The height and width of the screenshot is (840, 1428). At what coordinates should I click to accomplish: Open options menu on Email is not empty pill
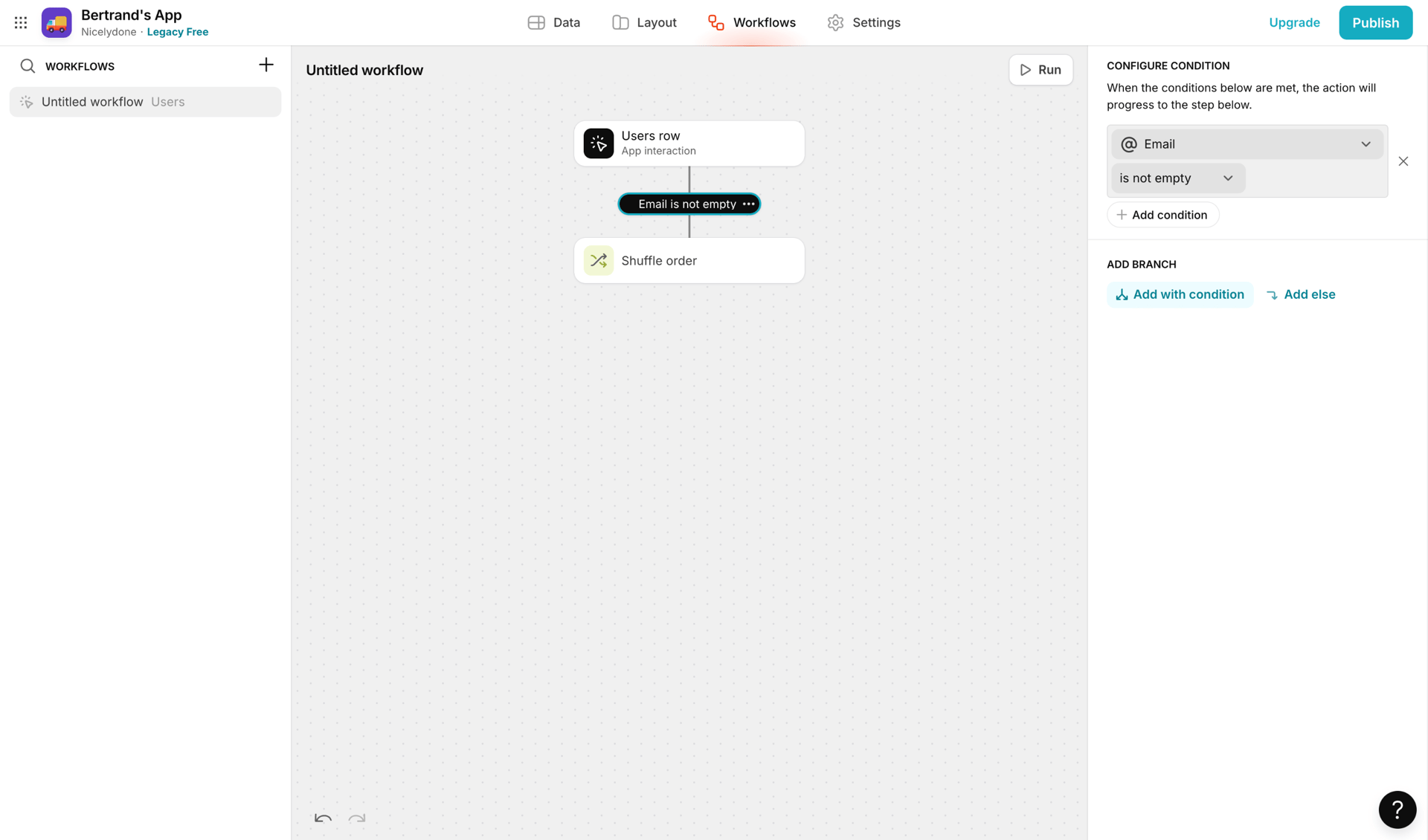click(x=748, y=203)
